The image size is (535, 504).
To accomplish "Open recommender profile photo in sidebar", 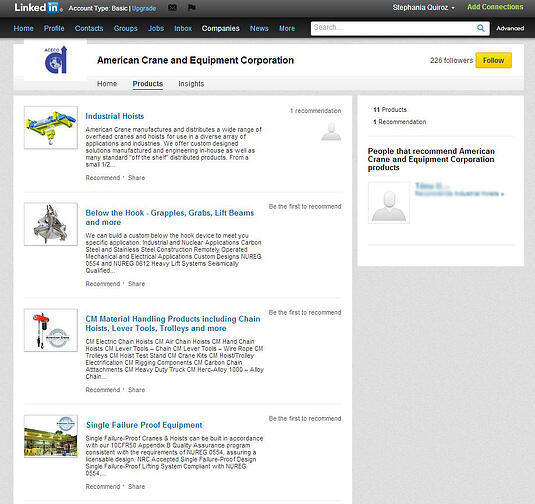I will coord(389,203).
